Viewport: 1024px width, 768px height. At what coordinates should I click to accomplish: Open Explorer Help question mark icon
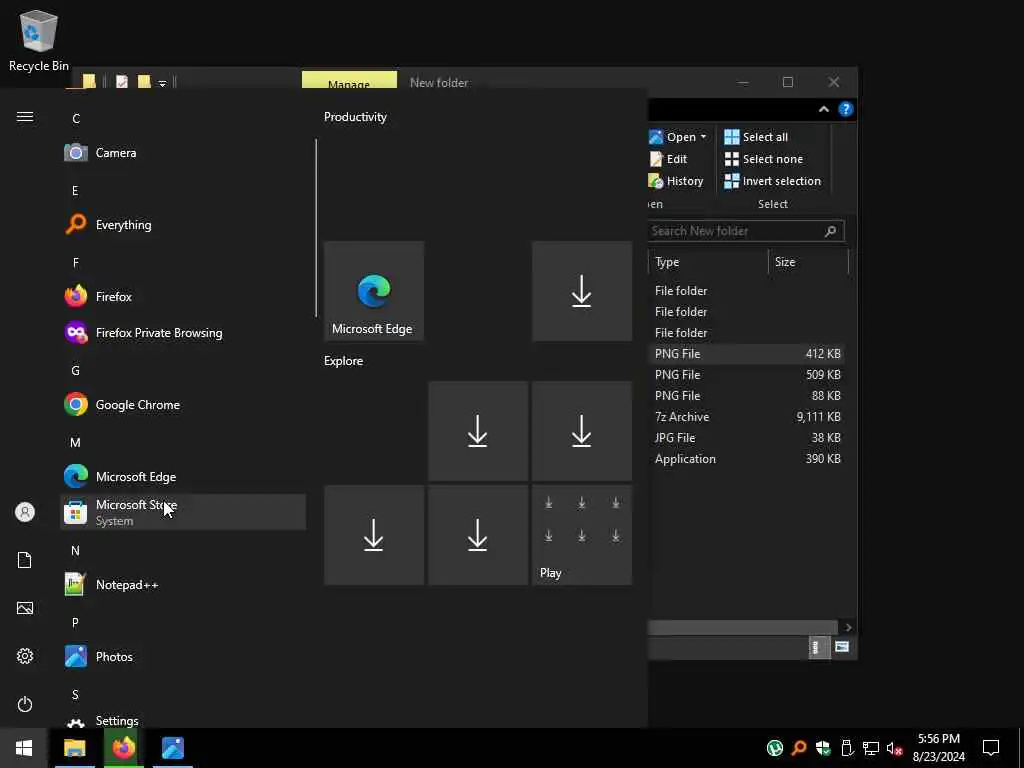click(x=846, y=109)
